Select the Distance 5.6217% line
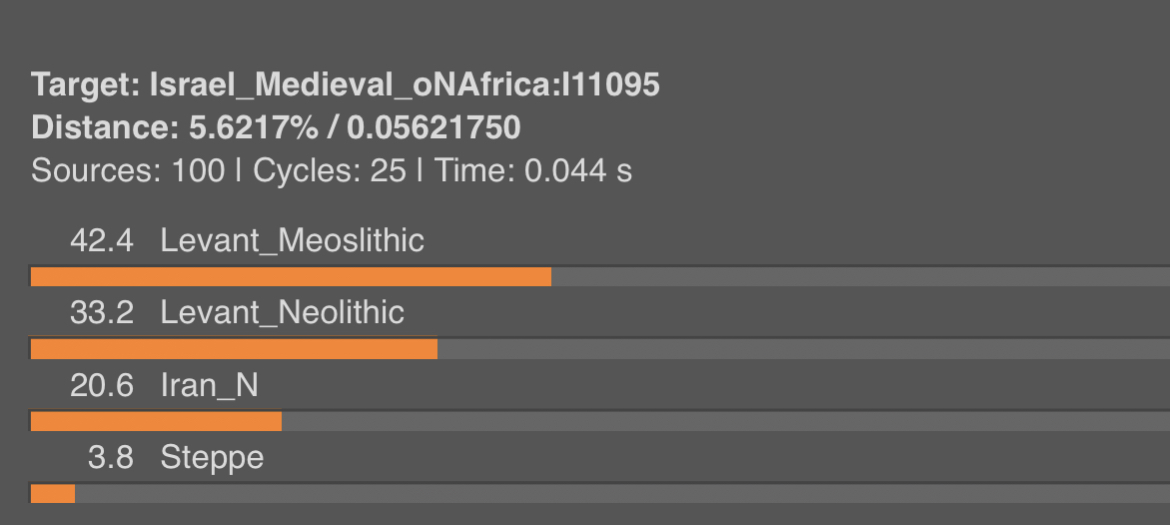The height and width of the screenshot is (525, 1170). 276,128
